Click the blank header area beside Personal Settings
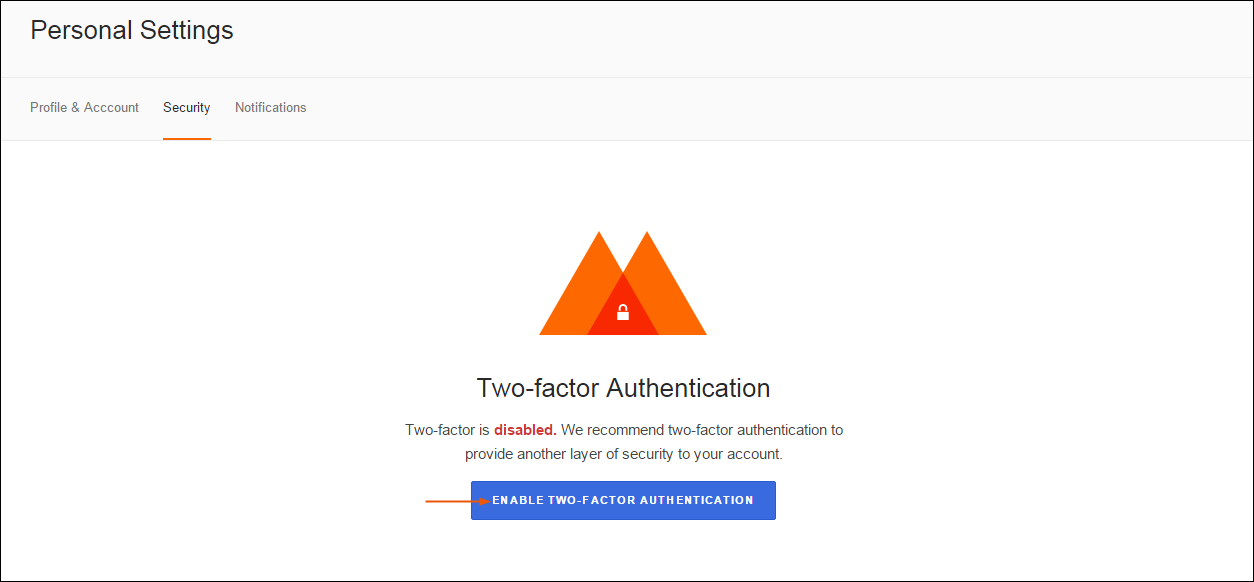1254x582 pixels. point(740,38)
